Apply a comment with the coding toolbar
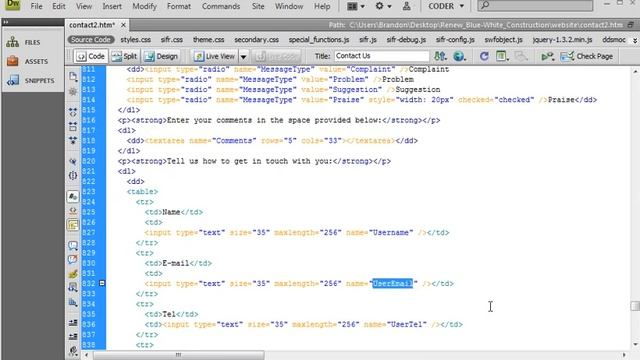This screenshot has width=640, height=360. (x=73, y=245)
